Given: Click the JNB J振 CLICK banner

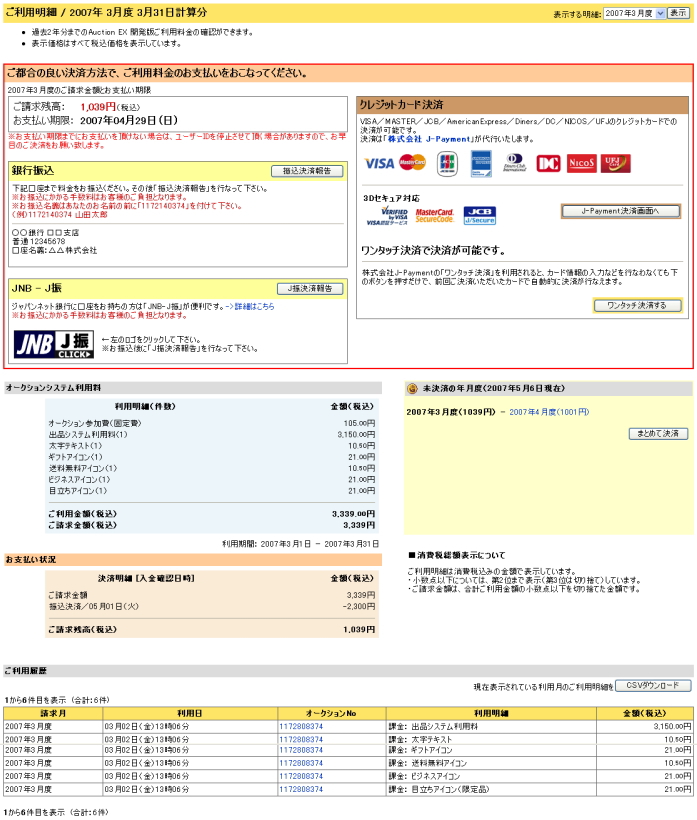Looking at the screenshot, I should [53, 344].
